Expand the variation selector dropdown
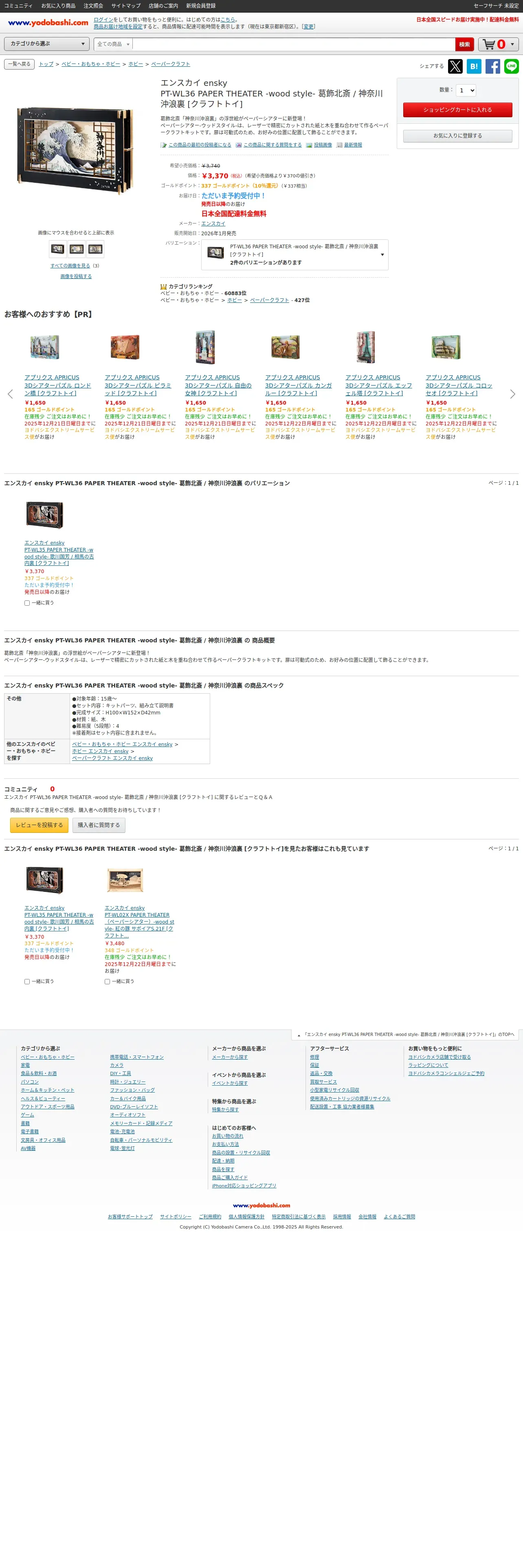The image size is (523, 1568). tap(294, 254)
